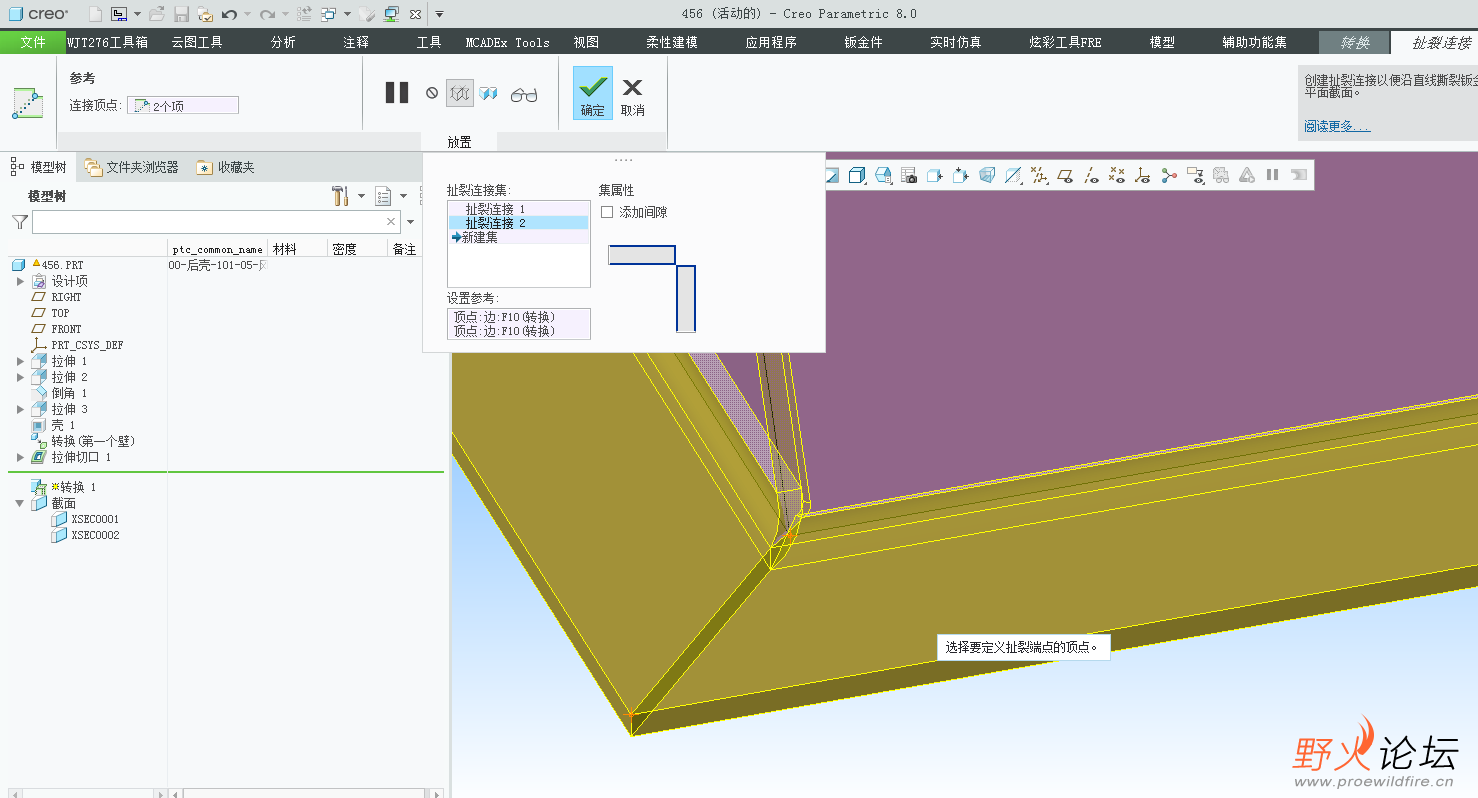Click the model tree filter funnel icon
This screenshot has width=1478, height=798.
(19, 222)
